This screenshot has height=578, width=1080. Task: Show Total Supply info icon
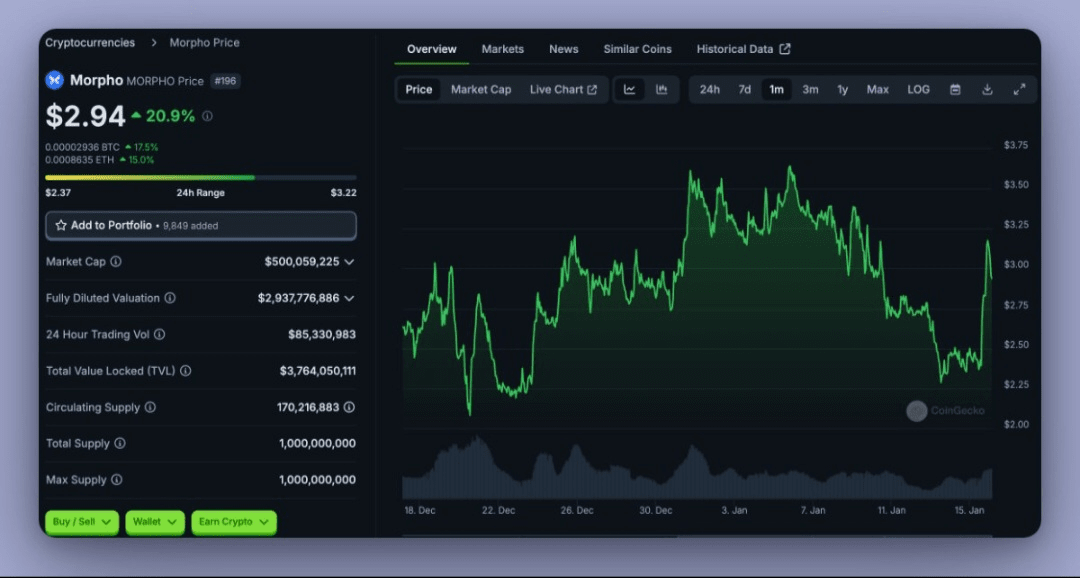pyautogui.click(x=120, y=444)
